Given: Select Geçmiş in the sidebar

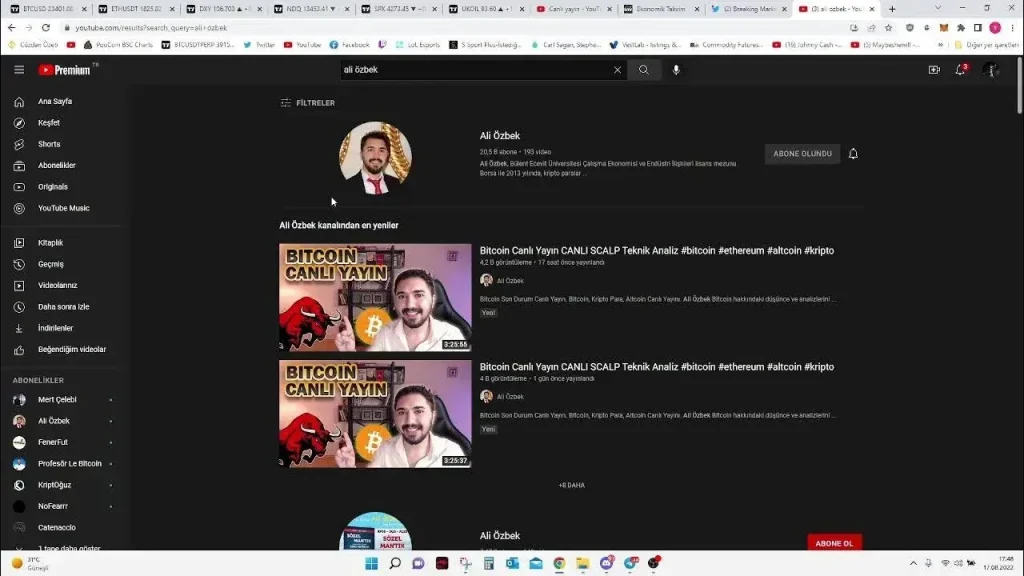Looking at the screenshot, I should click(x=50, y=264).
